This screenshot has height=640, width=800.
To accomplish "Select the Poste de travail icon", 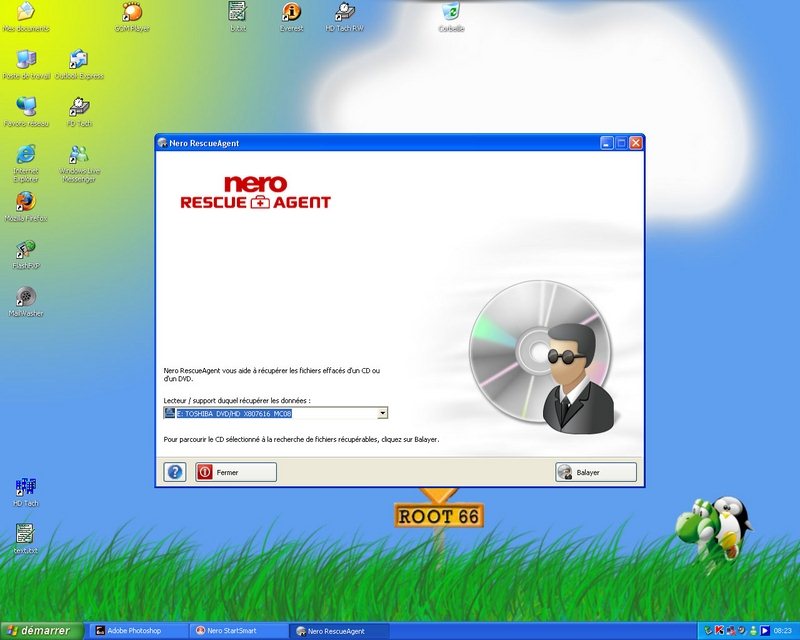I will 27,65.
